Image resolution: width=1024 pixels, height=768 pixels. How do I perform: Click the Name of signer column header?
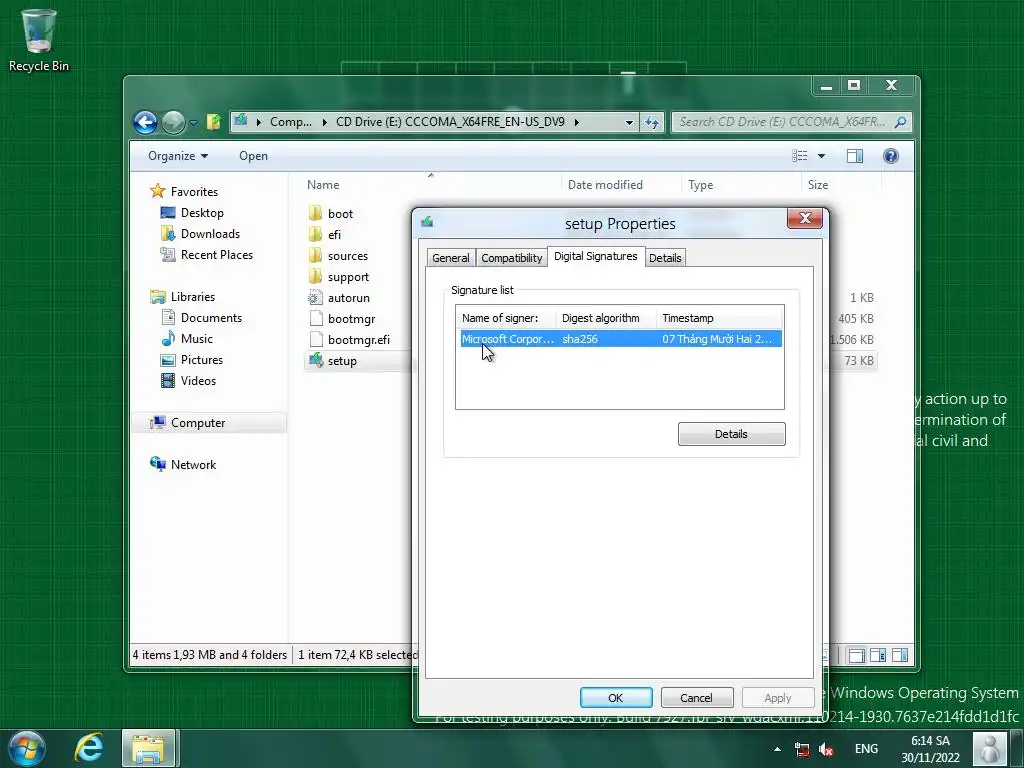coord(506,318)
